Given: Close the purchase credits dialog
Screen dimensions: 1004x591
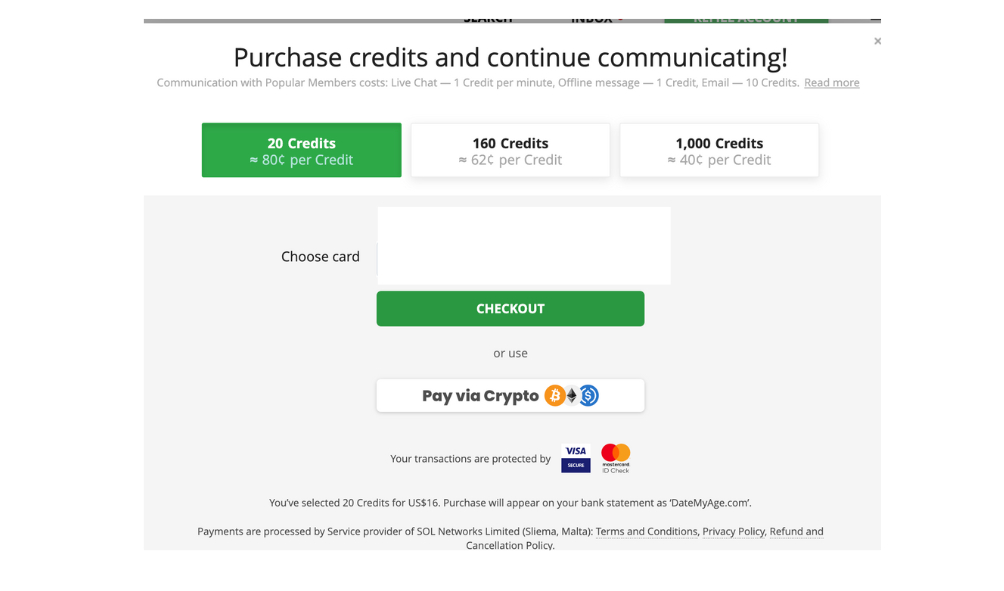Looking at the screenshot, I should click(x=877, y=41).
